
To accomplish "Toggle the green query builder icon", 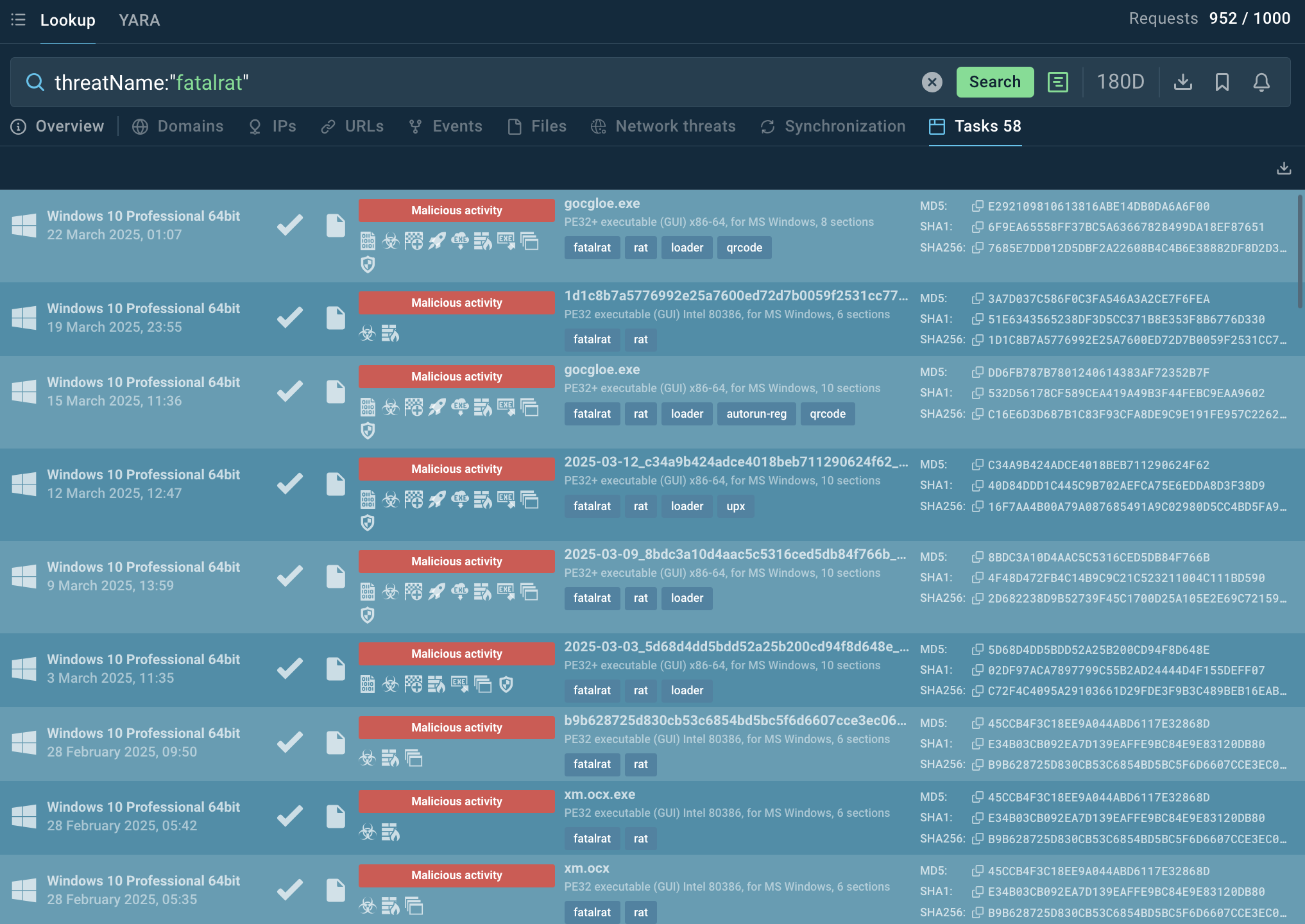I will pyautogui.click(x=1057, y=82).
